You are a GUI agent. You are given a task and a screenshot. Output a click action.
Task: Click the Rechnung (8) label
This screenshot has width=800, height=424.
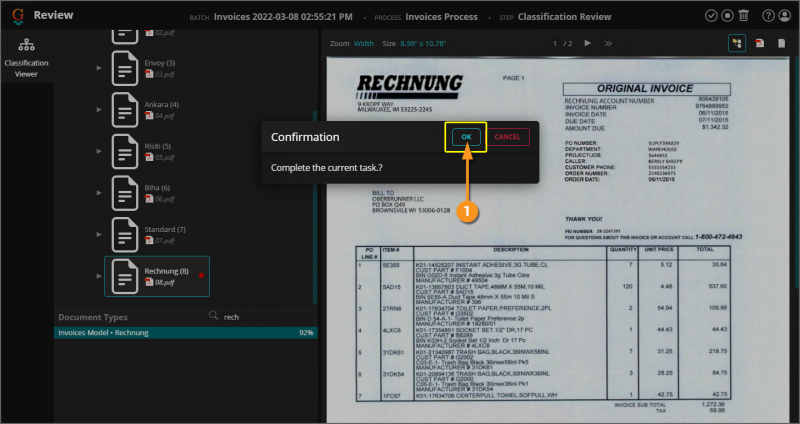tap(166, 271)
